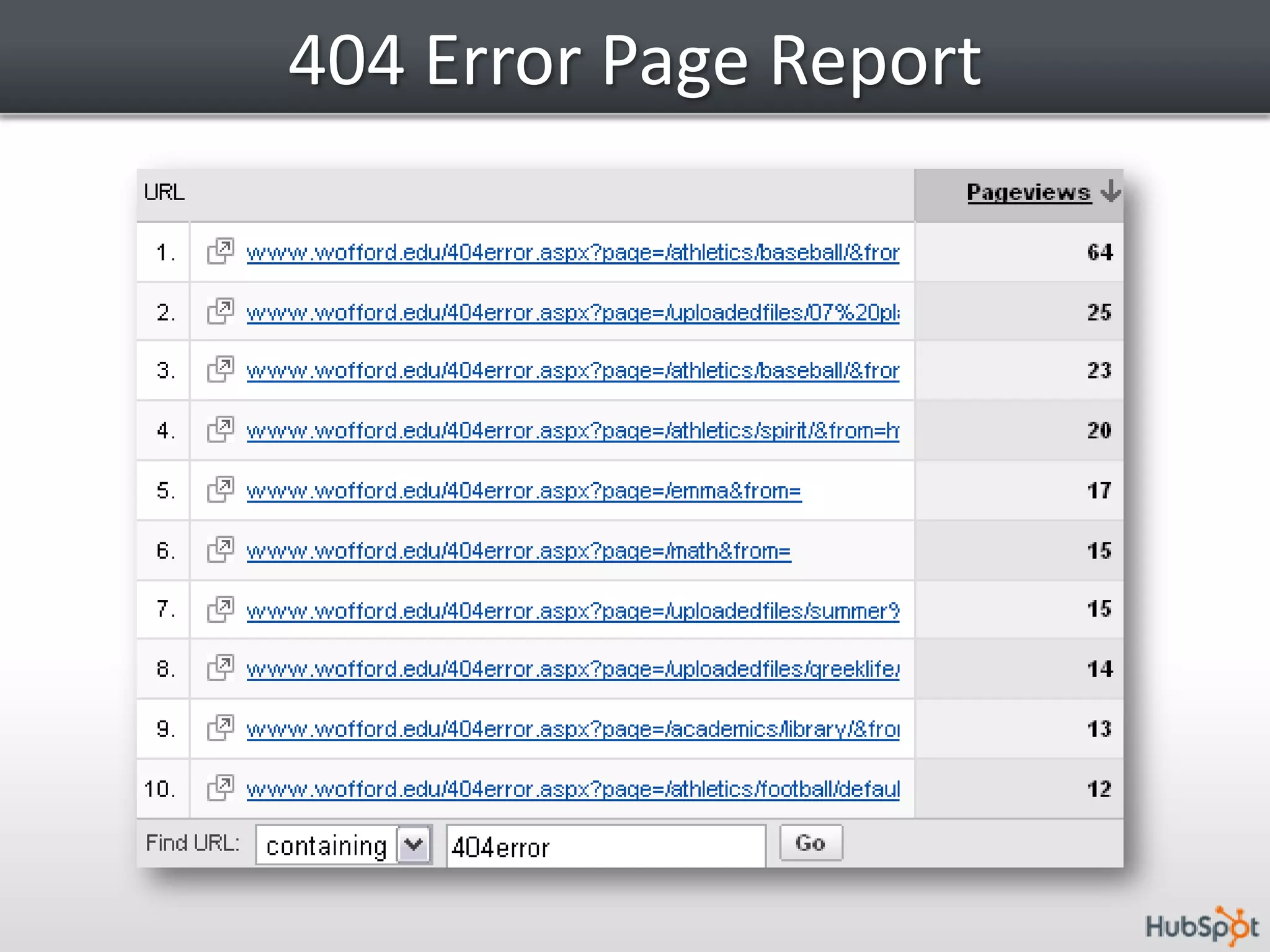Select the pageviews value 14

tap(1099, 669)
